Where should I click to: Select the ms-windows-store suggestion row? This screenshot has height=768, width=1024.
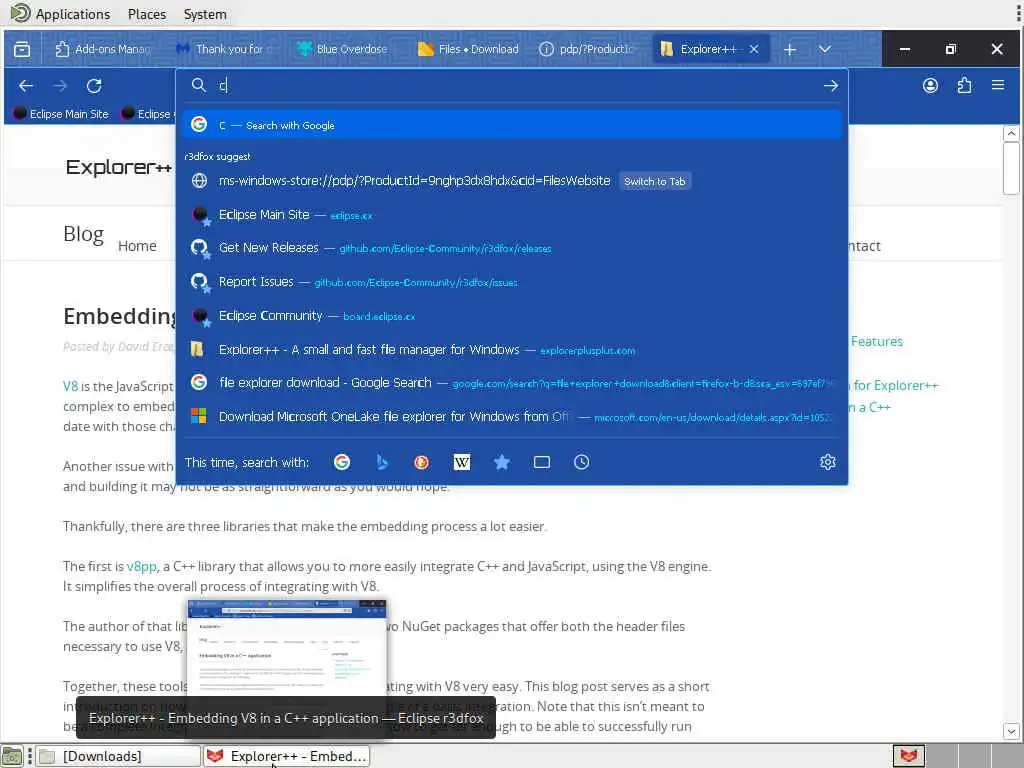513,181
